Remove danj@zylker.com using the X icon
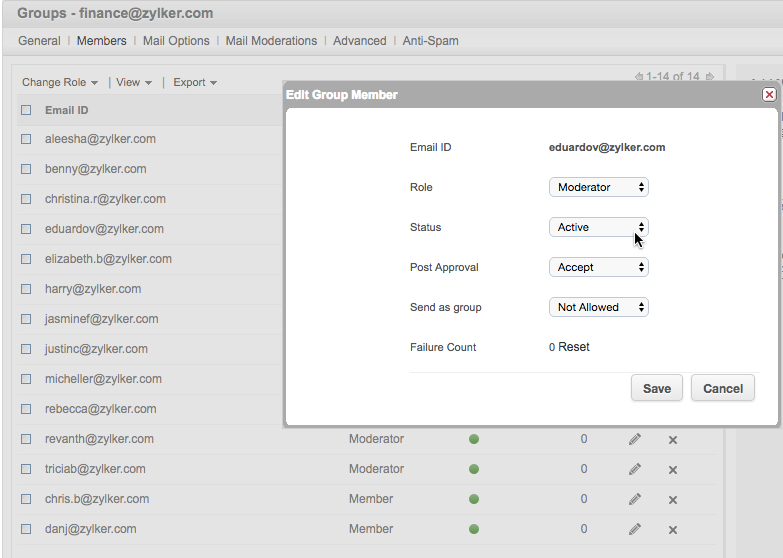 coord(673,530)
